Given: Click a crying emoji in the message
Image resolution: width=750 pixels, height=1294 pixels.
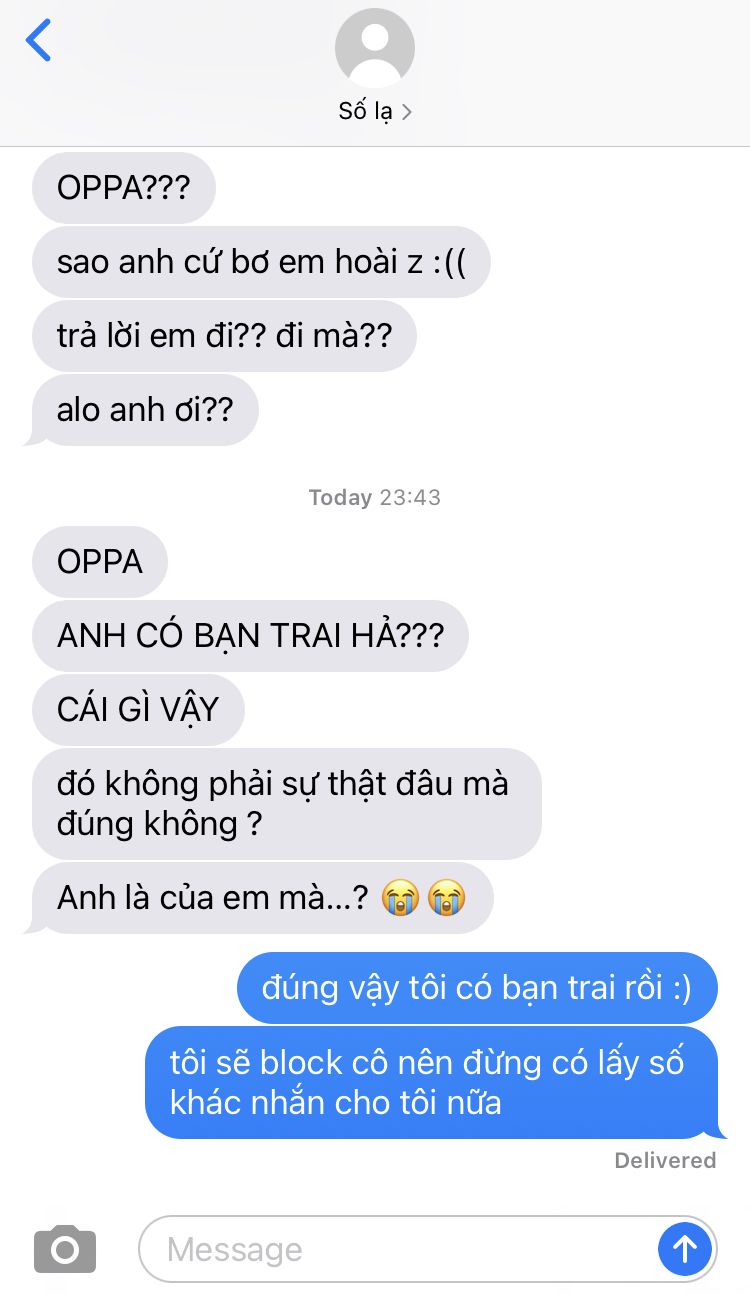Looking at the screenshot, I should pyautogui.click(x=401, y=898).
